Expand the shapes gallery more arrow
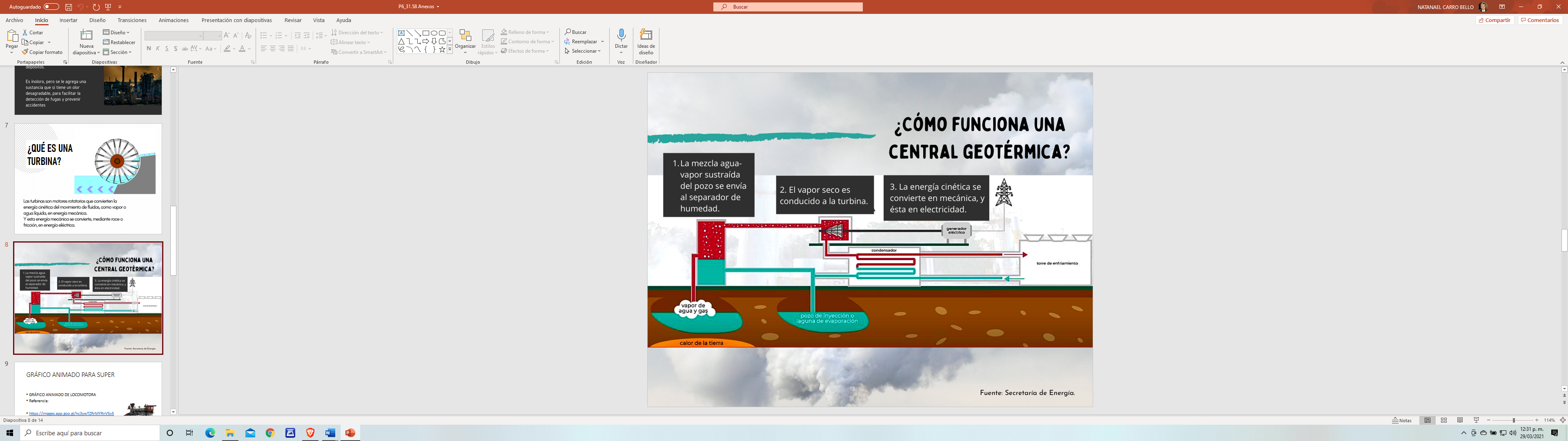Screen dimensions: 1568x441 click(x=450, y=50)
